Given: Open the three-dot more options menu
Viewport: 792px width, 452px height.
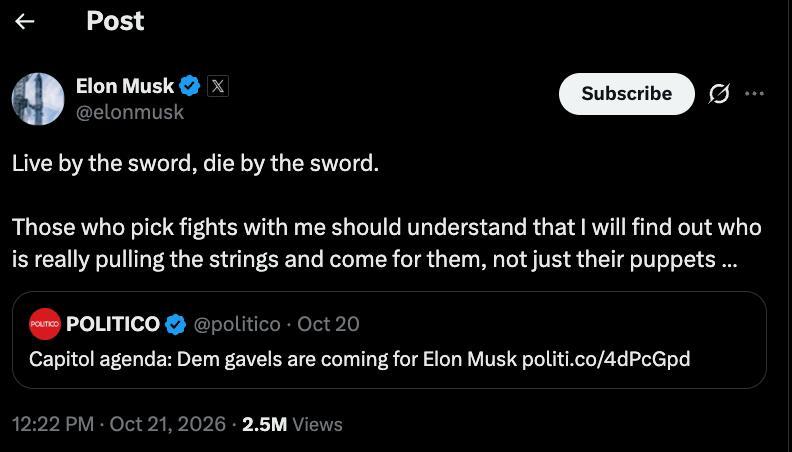Looking at the screenshot, I should tap(754, 93).
